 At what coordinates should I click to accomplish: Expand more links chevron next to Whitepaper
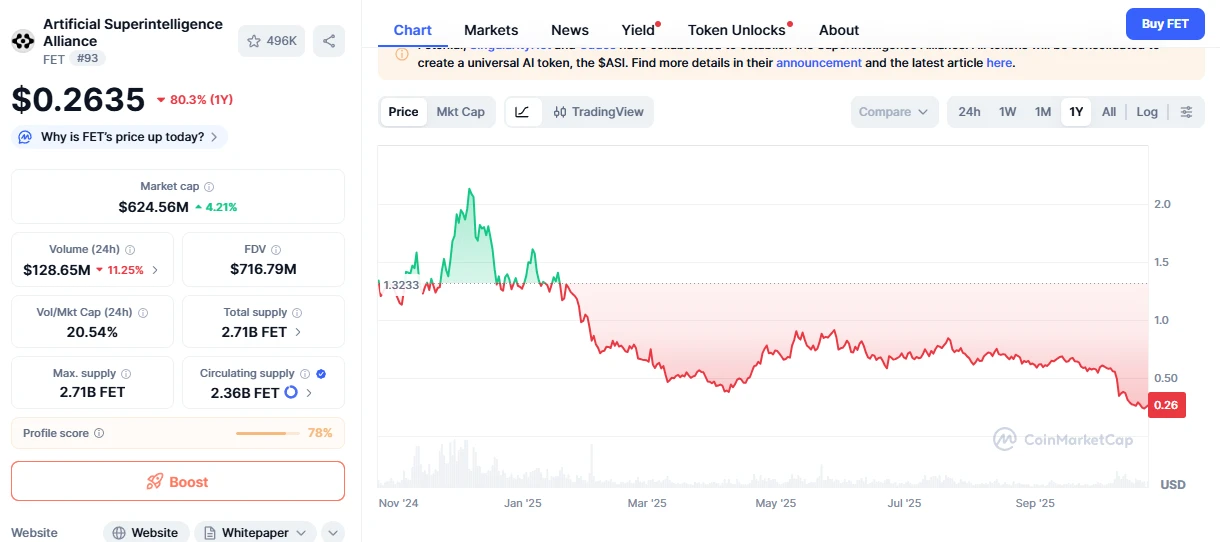point(333,533)
